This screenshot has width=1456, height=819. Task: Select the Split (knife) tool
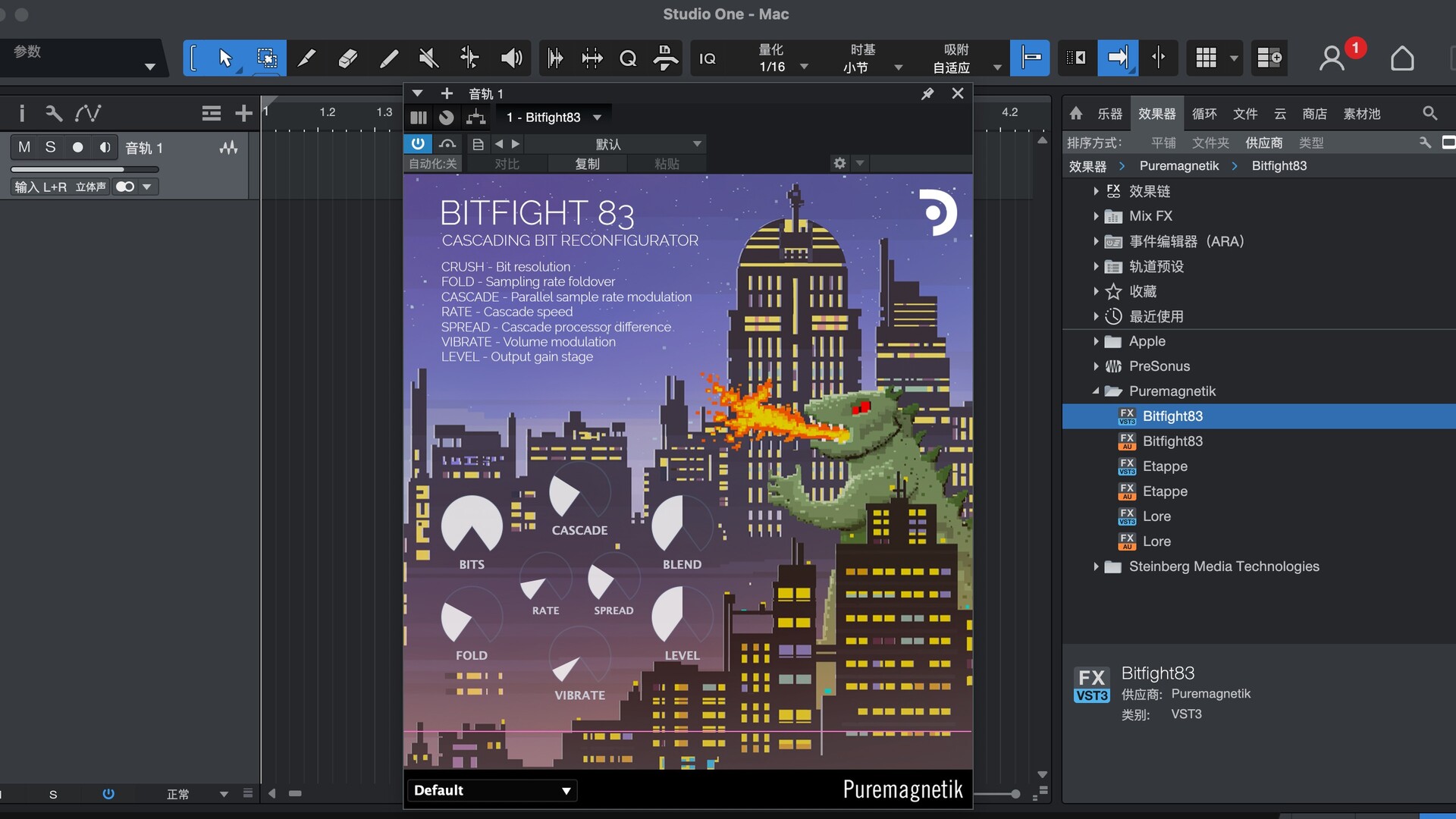[306, 58]
